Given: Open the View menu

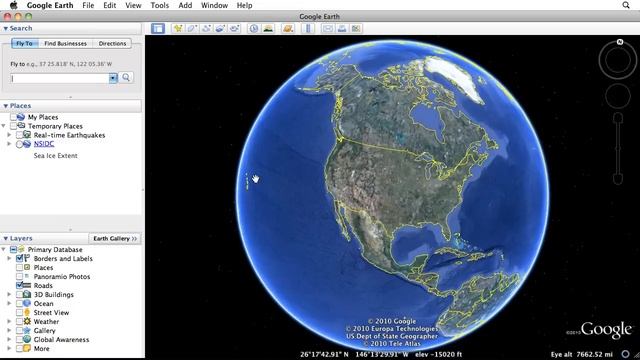Looking at the screenshot, I should 133,5.
